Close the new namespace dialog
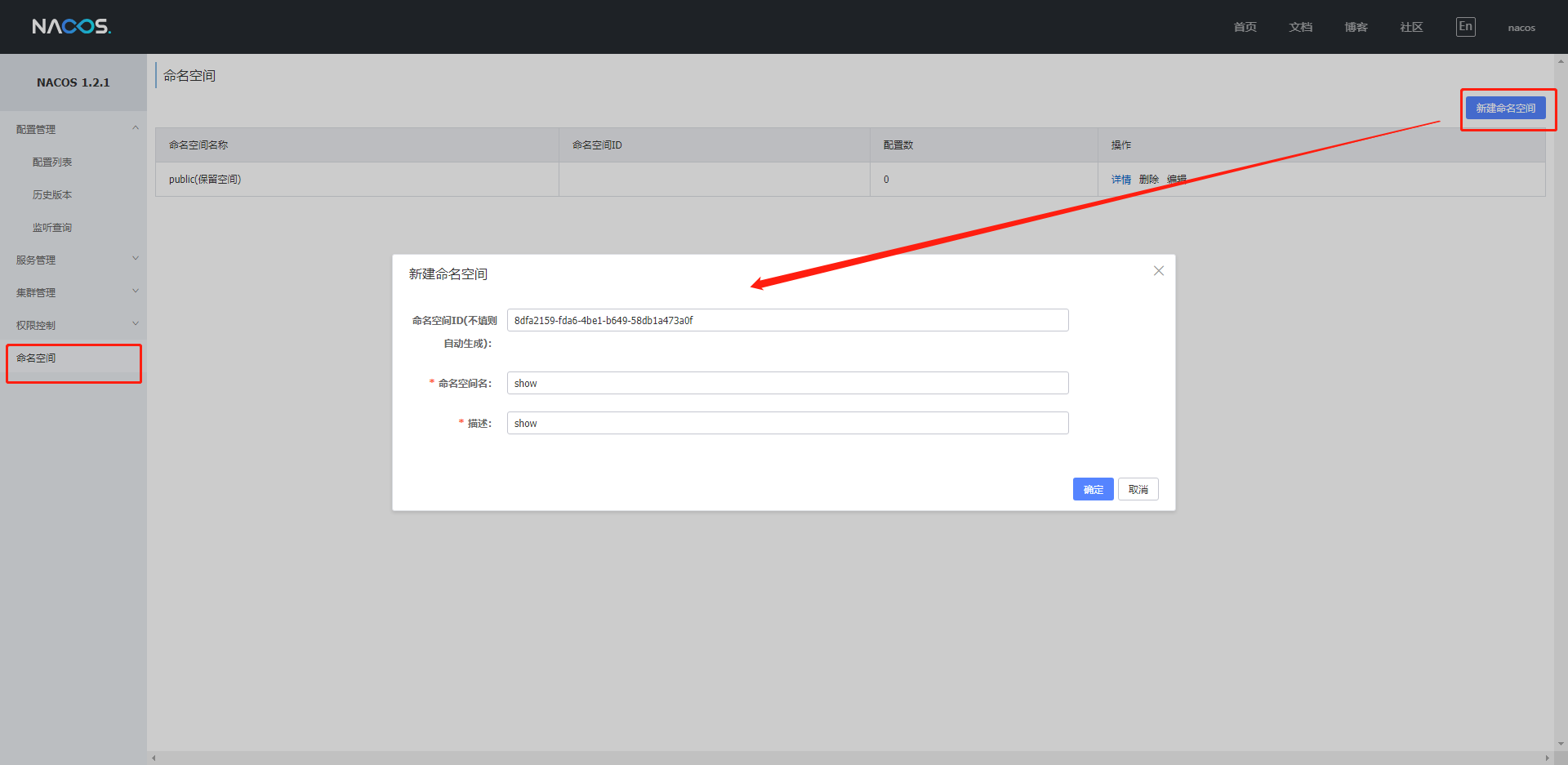 (x=1158, y=271)
